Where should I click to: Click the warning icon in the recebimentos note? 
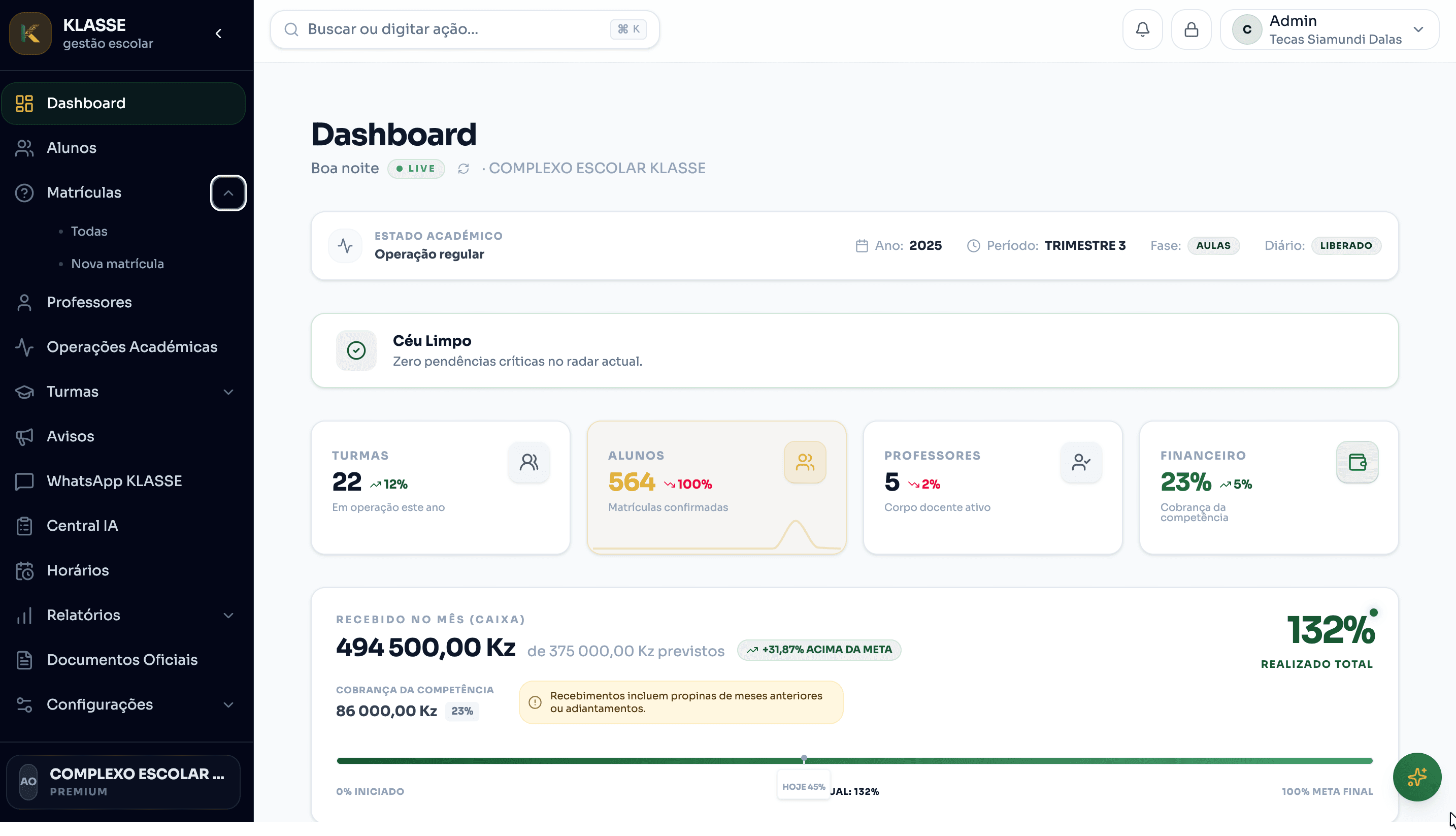(534, 702)
